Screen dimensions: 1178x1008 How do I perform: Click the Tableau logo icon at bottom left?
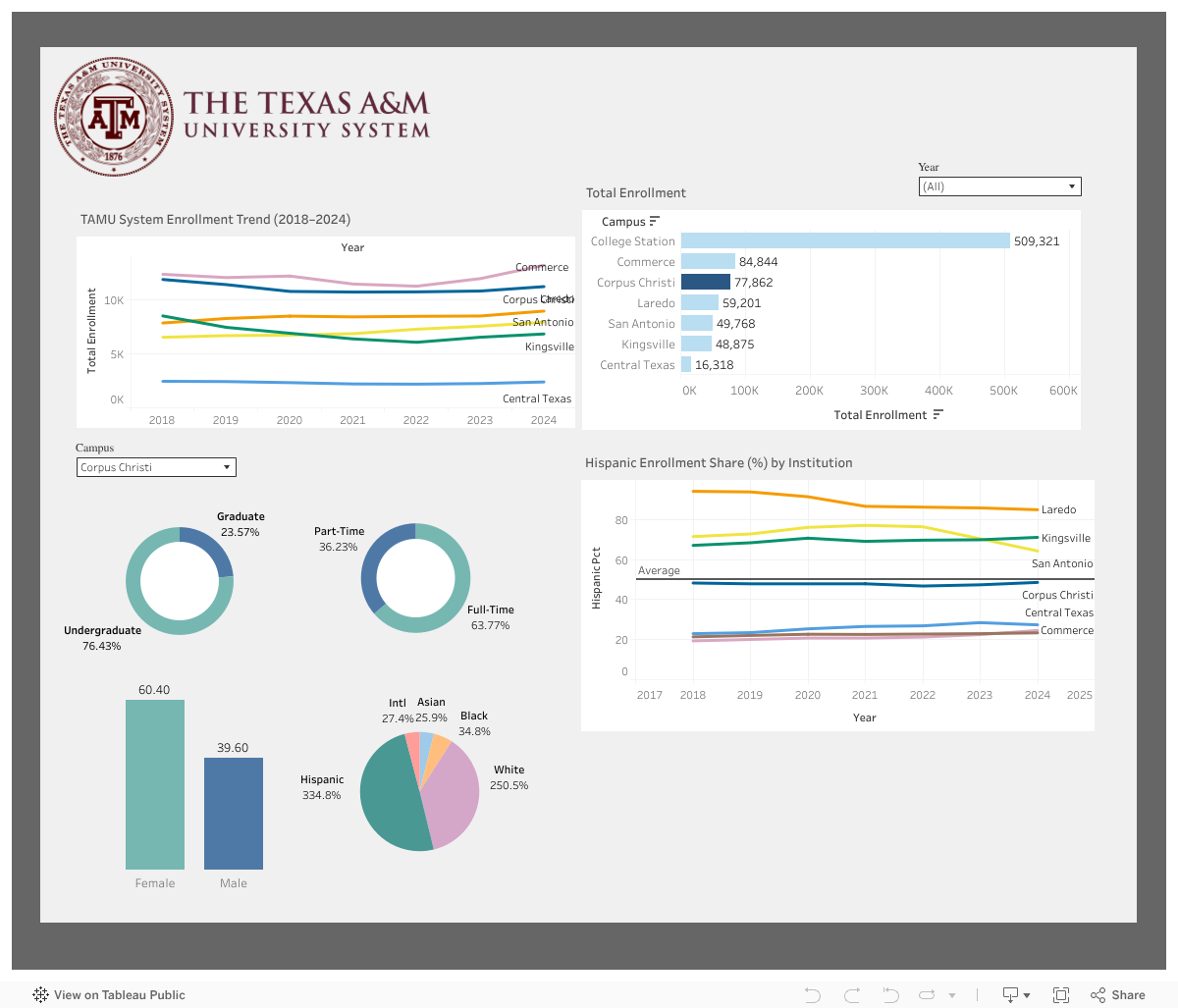pos(40,994)
